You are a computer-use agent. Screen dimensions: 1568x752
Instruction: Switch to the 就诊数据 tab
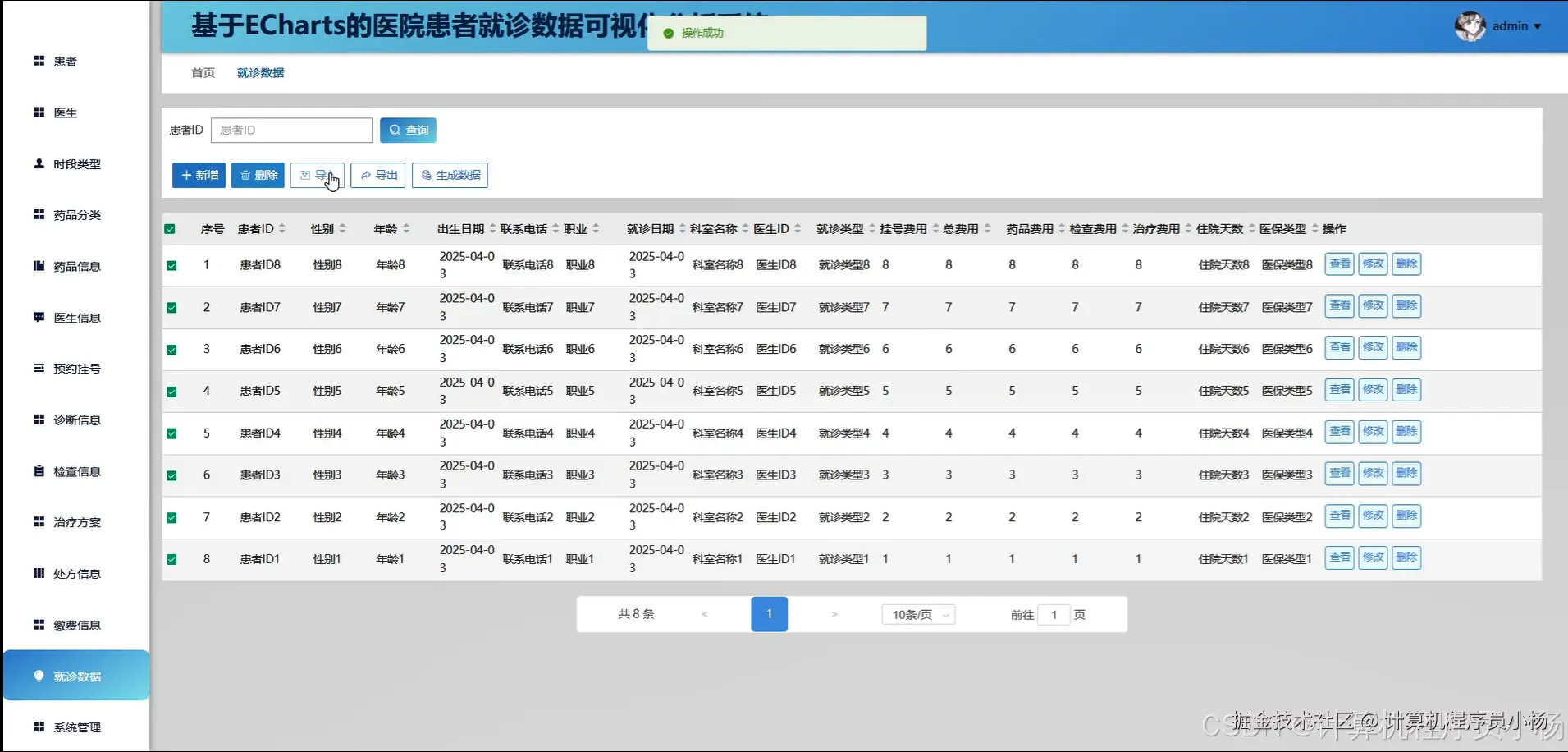click(x=260, y=73)
